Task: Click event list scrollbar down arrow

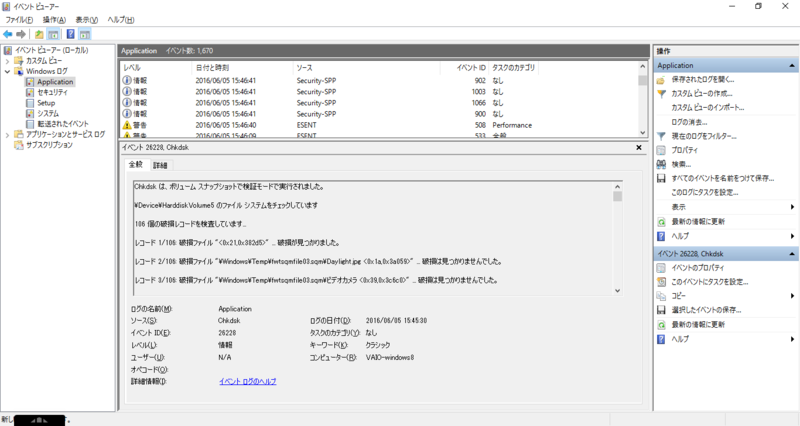Action: click(642, 132)
